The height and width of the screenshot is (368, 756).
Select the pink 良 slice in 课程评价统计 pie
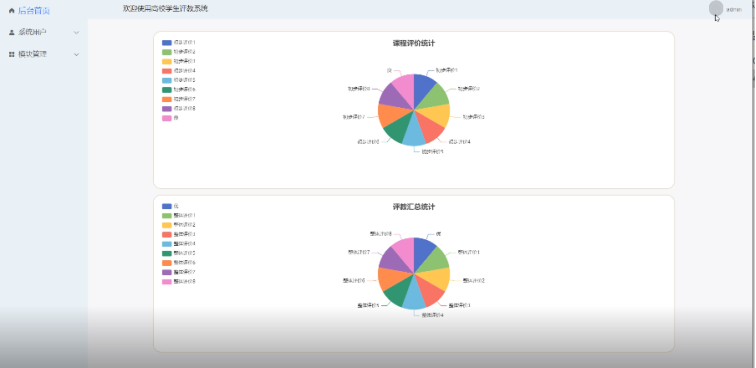405,88
